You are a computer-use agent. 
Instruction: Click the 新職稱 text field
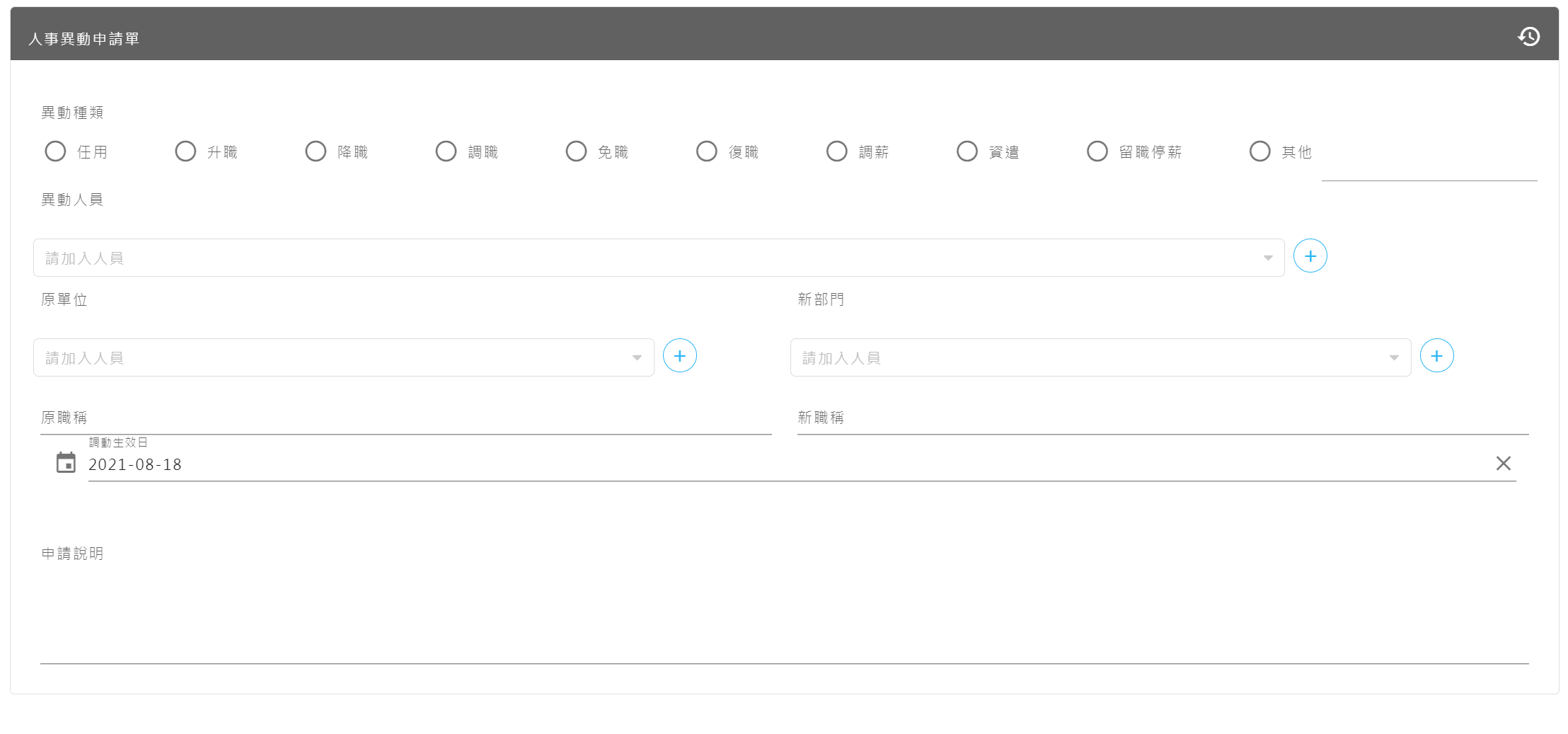(1163, 418)
